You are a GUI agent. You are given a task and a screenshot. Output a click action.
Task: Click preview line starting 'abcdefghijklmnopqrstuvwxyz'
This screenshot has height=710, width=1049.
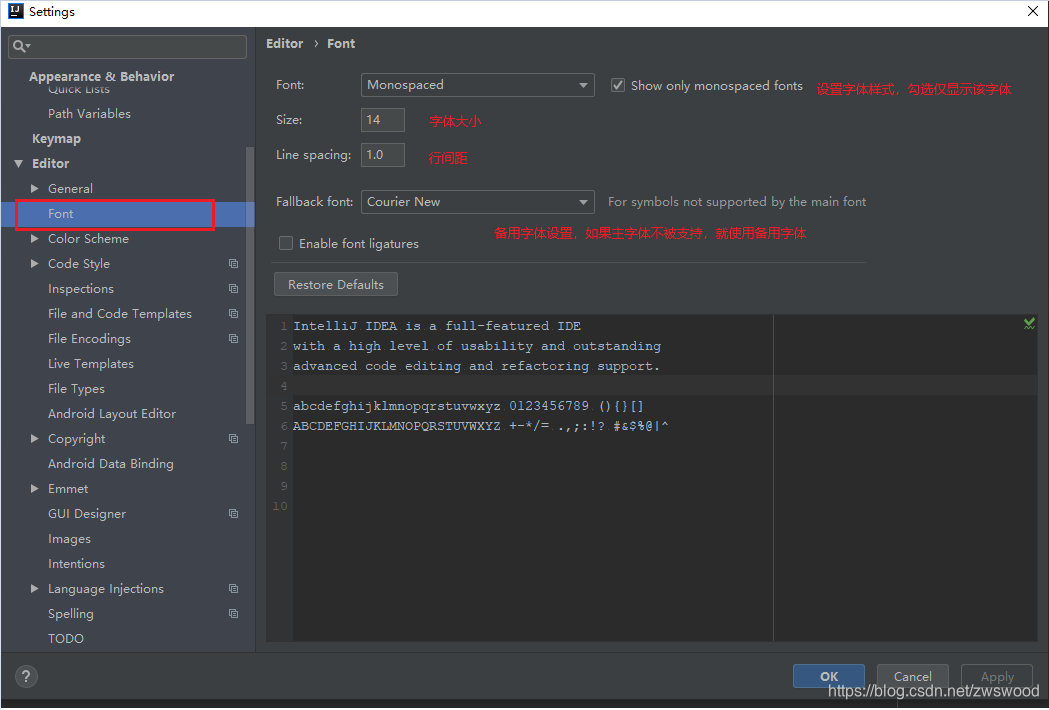(x=468, y=406)
